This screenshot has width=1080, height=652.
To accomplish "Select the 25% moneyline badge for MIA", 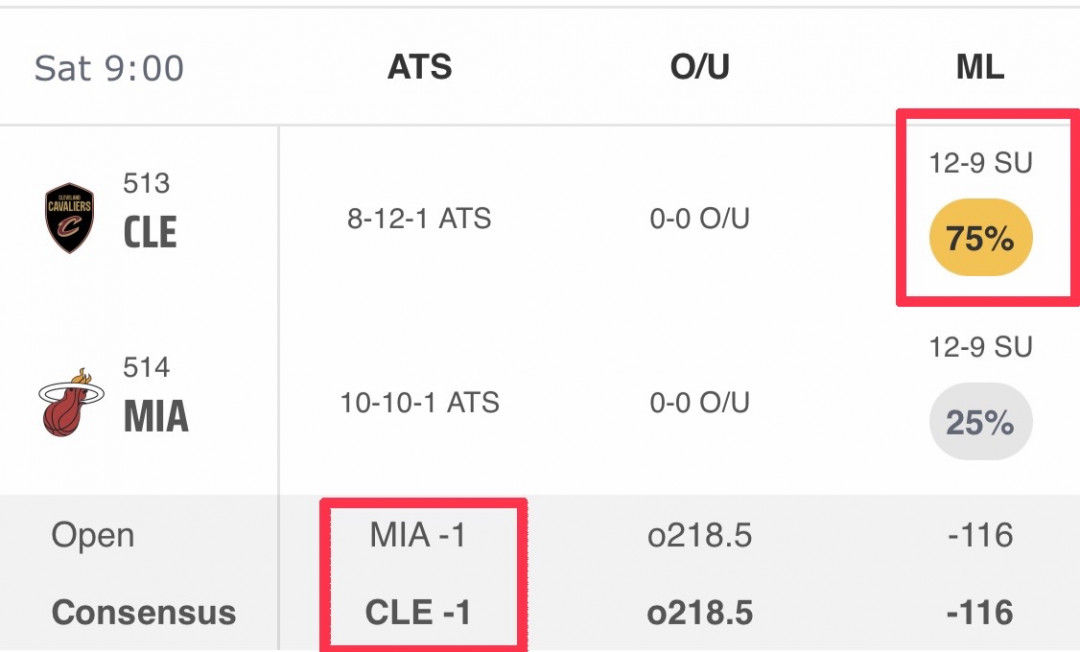I will (981, 421).
